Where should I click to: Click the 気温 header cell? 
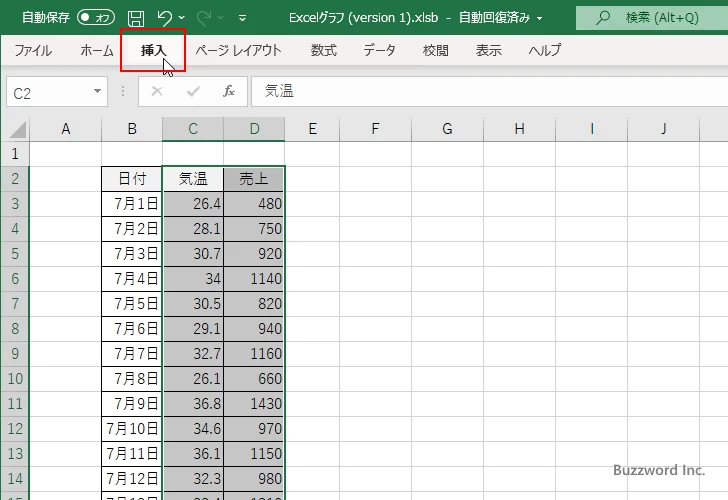[193, 179]
